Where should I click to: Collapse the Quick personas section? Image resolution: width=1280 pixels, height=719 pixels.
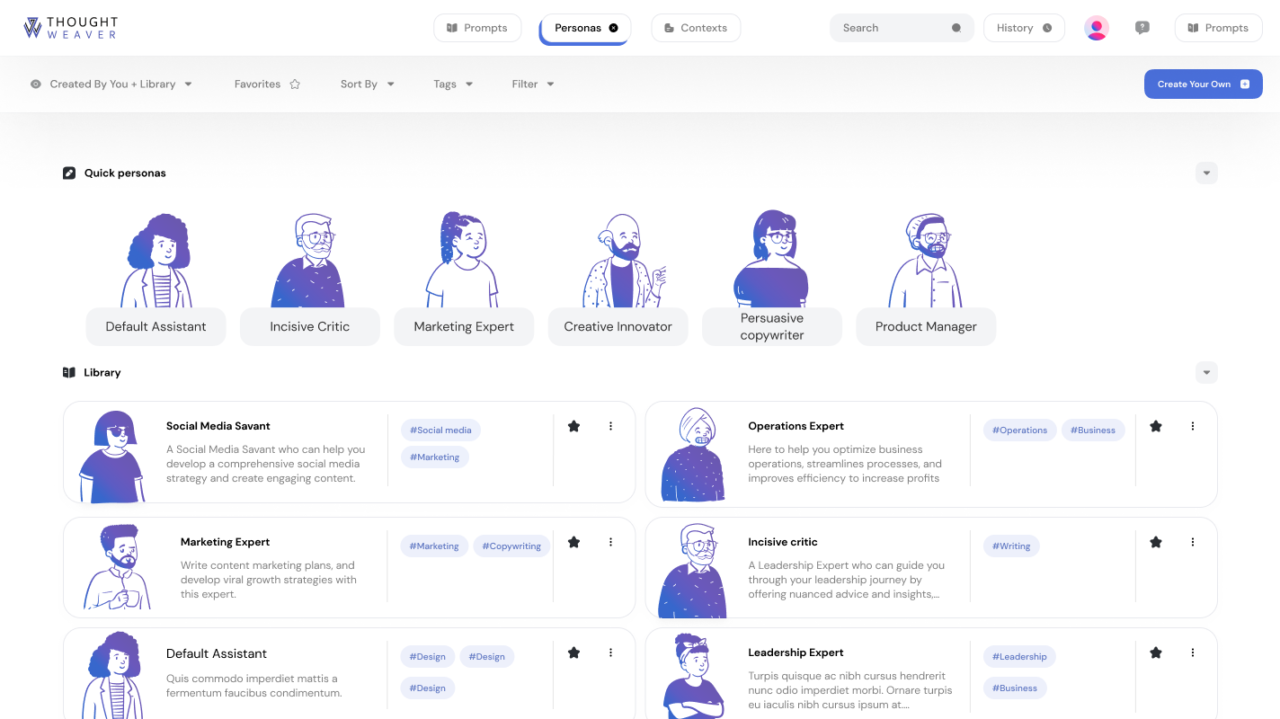pyautogui.click(x=1206, y=172)
